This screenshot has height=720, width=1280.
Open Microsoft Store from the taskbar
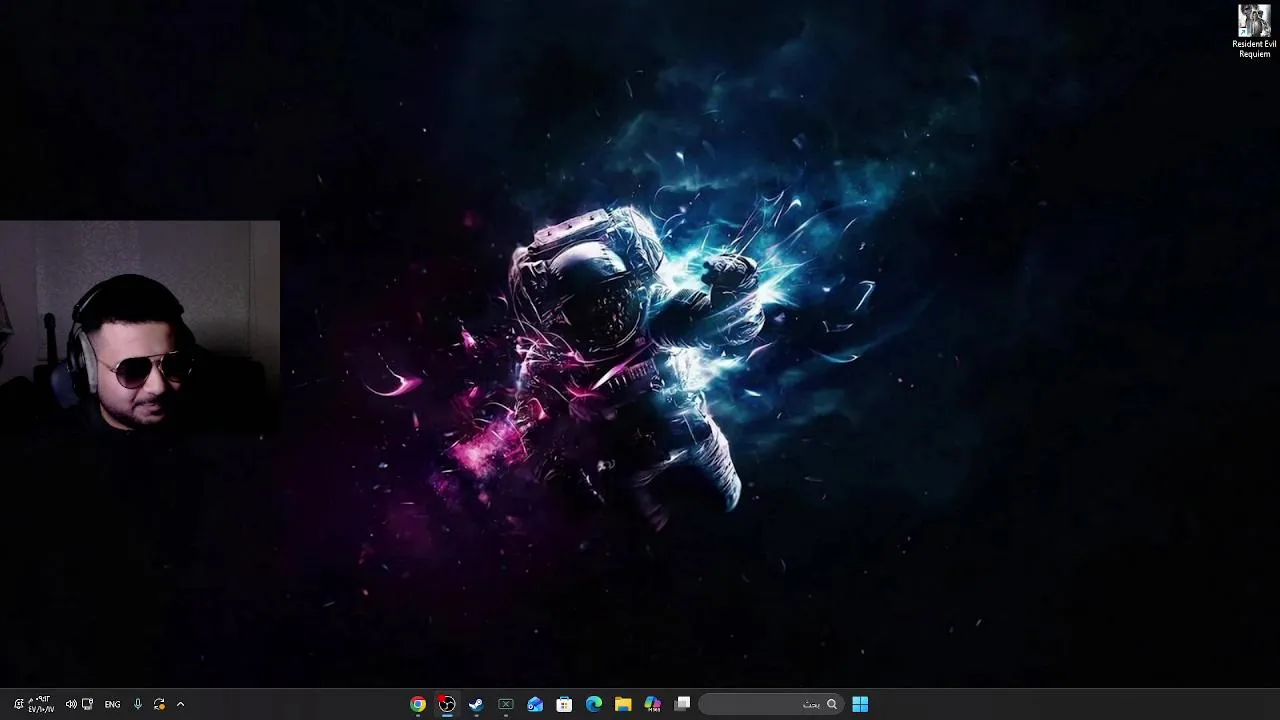tap(564, 704)
